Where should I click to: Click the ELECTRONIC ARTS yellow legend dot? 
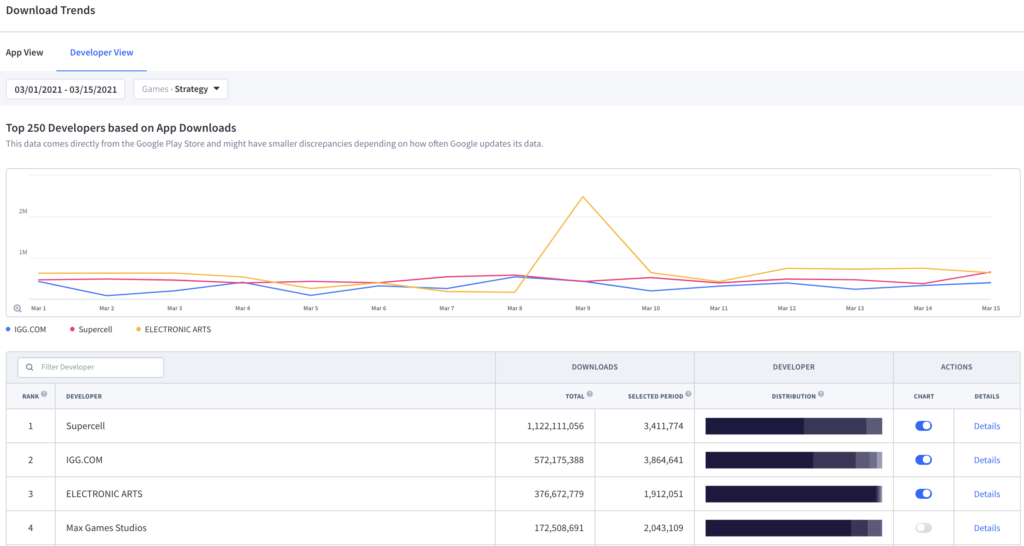point(138,329)
